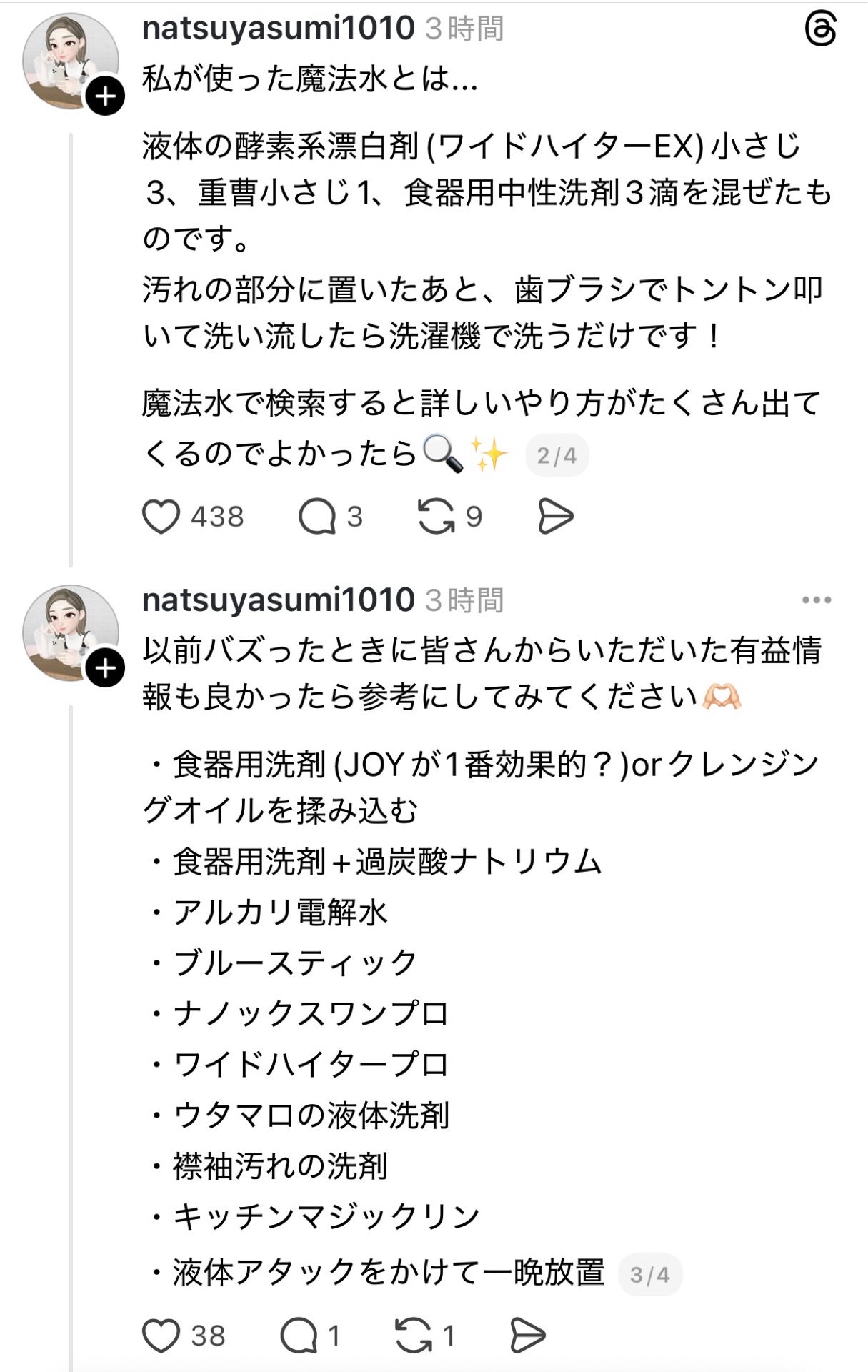Viewport: 868px width, 1372px height.
Task: Click the second post's 3時間 timestamp
Action: tap(464, 600)
